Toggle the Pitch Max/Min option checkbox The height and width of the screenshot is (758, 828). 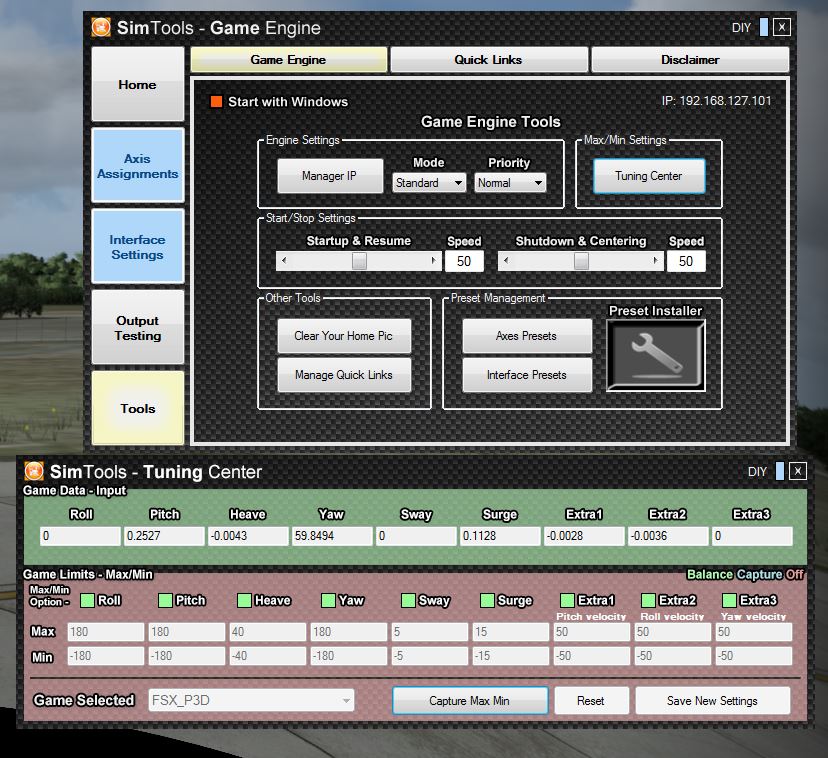click(x=165, y=600)
